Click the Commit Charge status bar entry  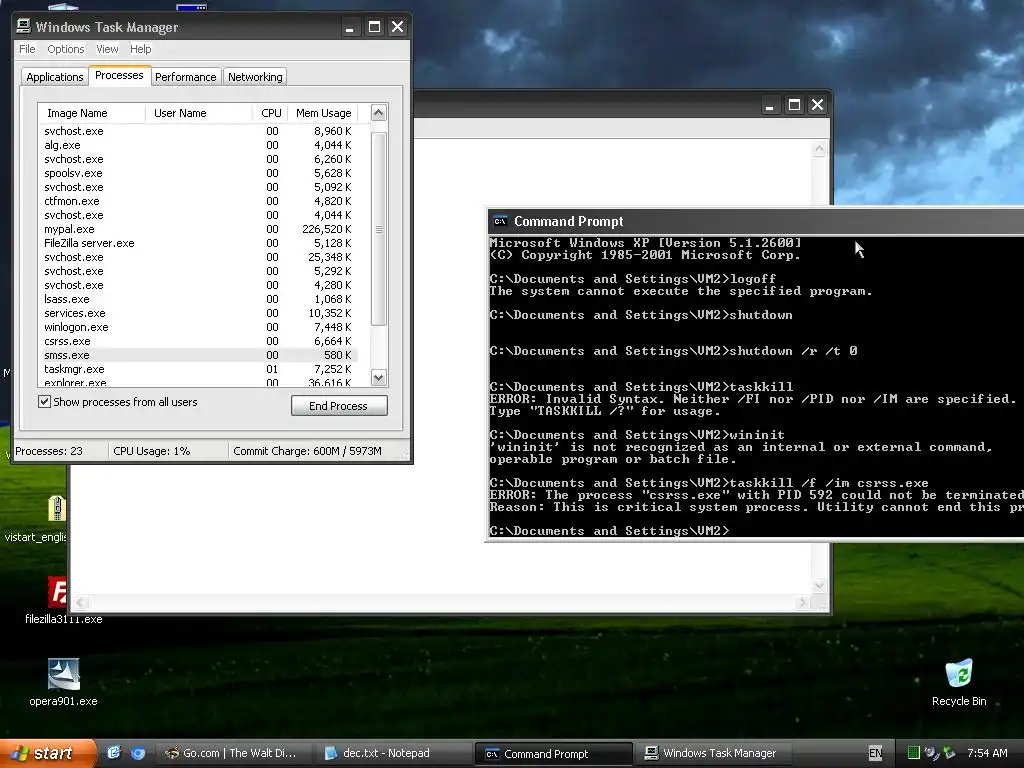point(307,451)
